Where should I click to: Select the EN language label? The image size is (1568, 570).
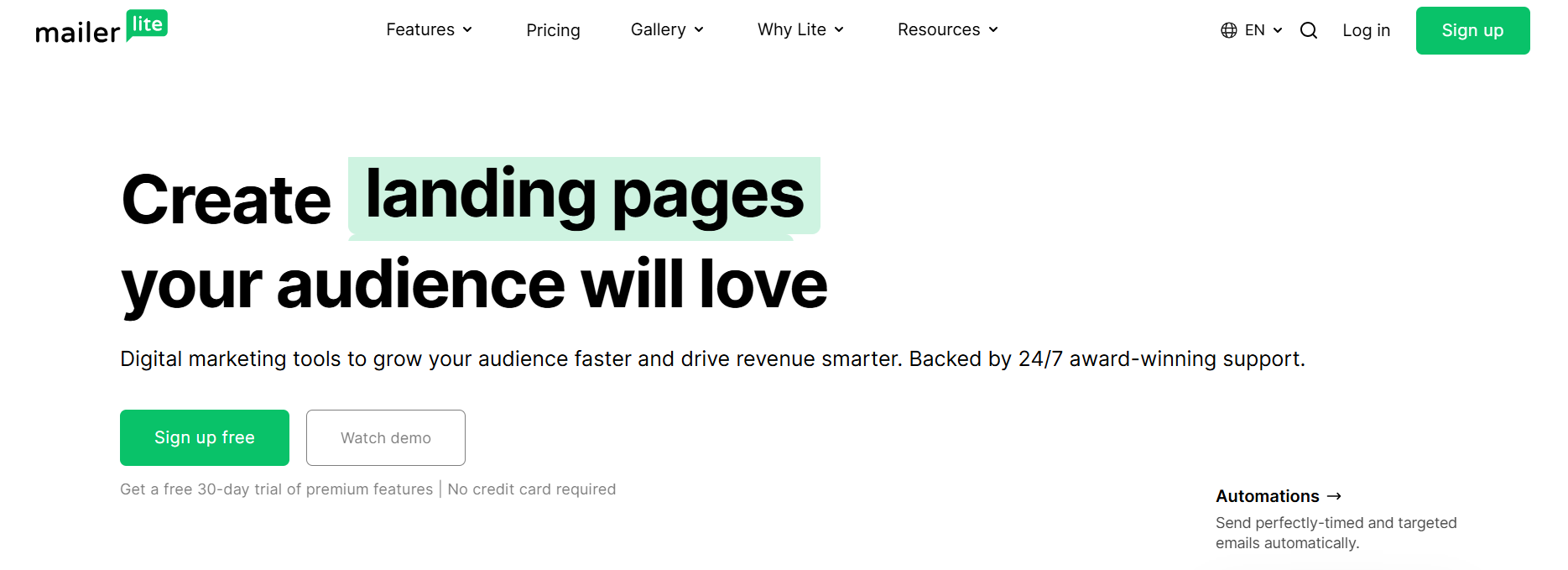[x=1255, y=30]
